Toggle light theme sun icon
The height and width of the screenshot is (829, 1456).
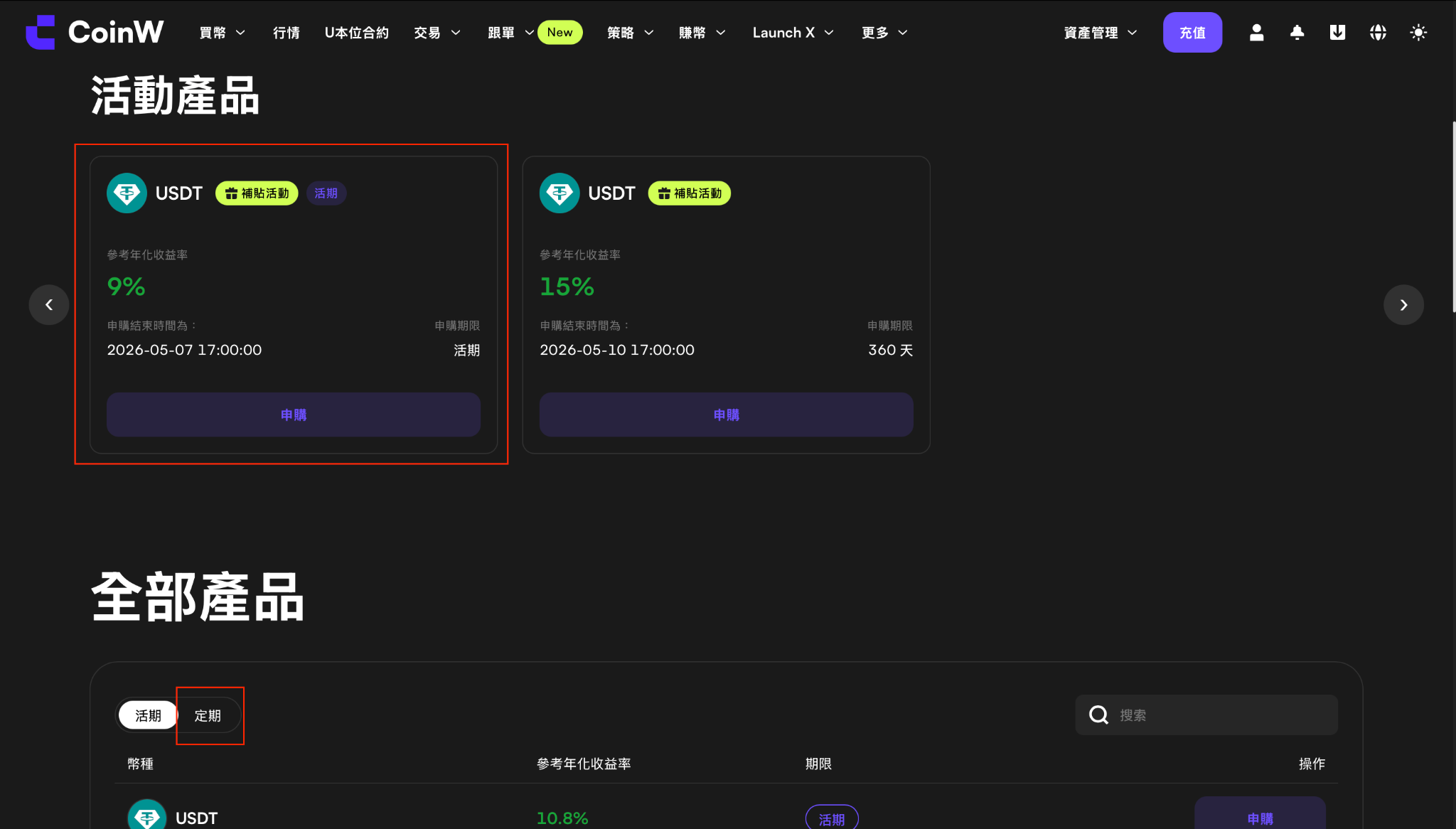[1418, 33]
